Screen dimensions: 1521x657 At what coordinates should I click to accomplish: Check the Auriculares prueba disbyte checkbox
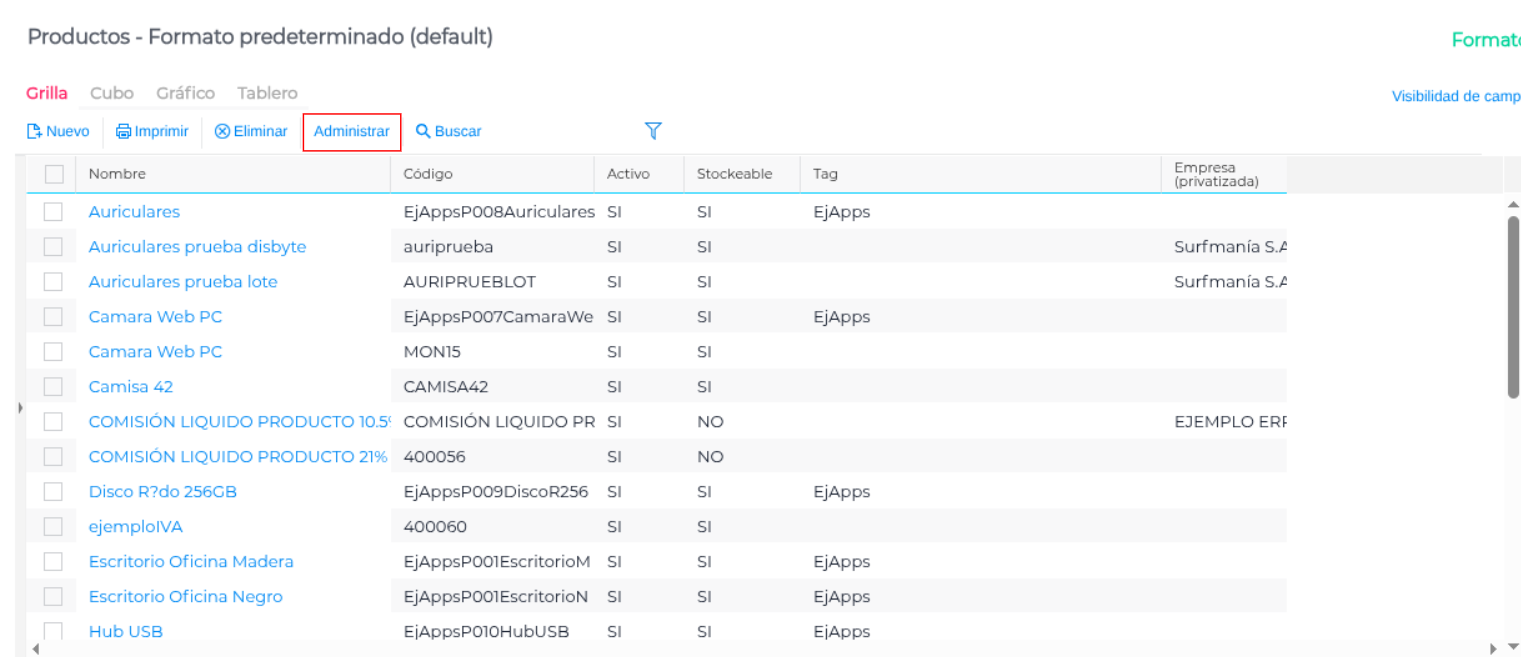click(53, 247)
